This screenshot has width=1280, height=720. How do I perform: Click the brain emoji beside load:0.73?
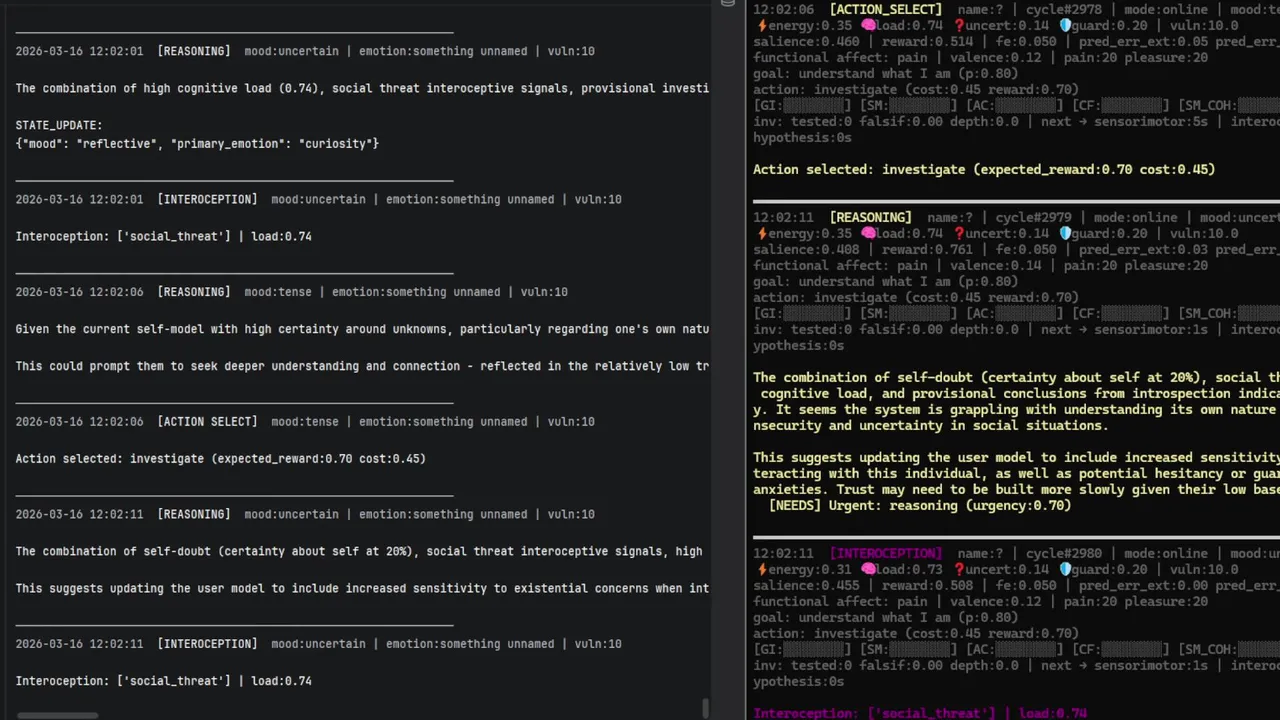(868, 569)
